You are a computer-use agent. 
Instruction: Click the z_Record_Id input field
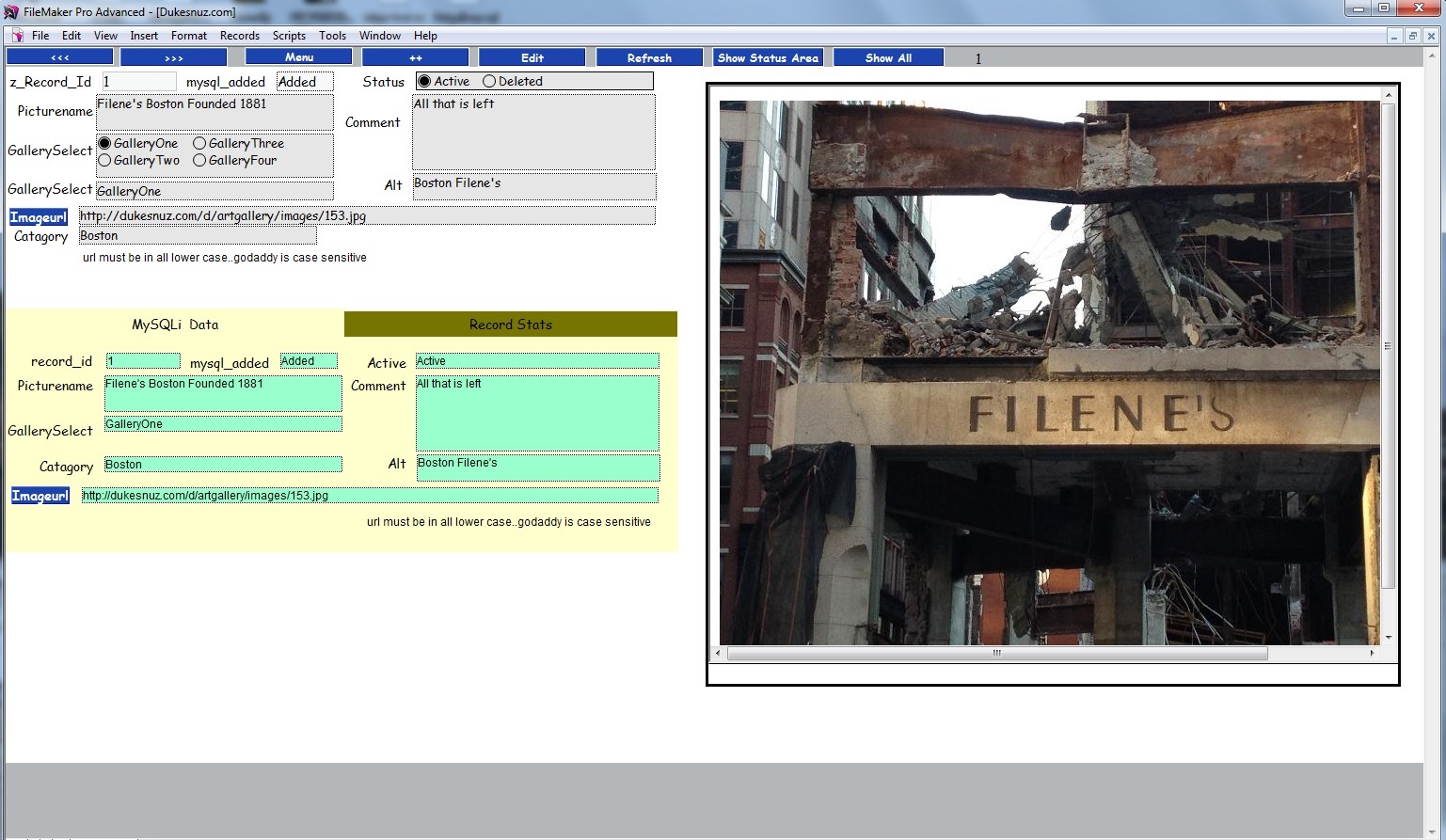139,82
